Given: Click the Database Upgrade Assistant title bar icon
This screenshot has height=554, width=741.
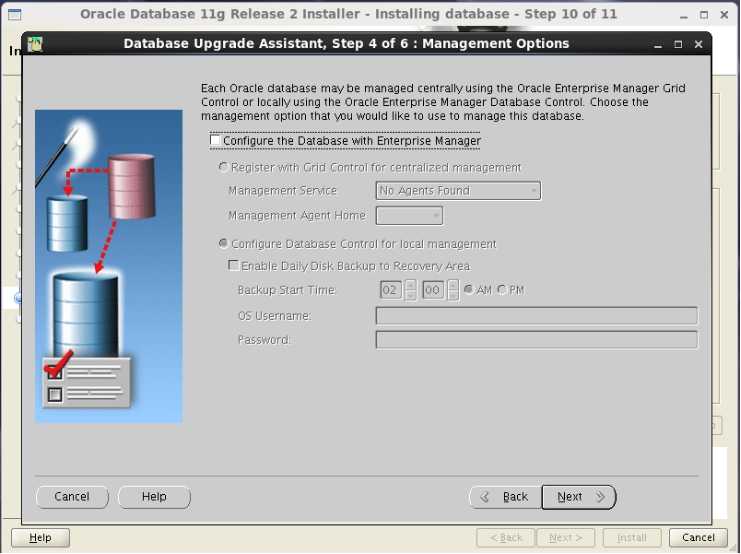Looking at the screenshot, I should pos(35,44).
